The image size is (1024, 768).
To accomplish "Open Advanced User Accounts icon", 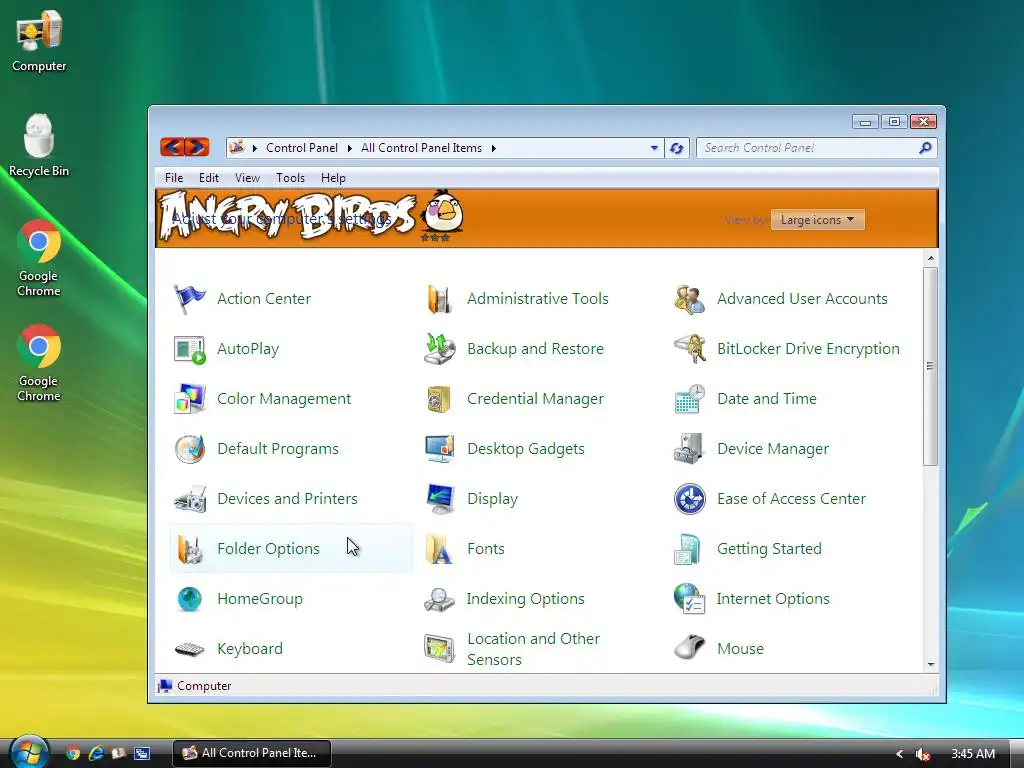I will 689,299.
